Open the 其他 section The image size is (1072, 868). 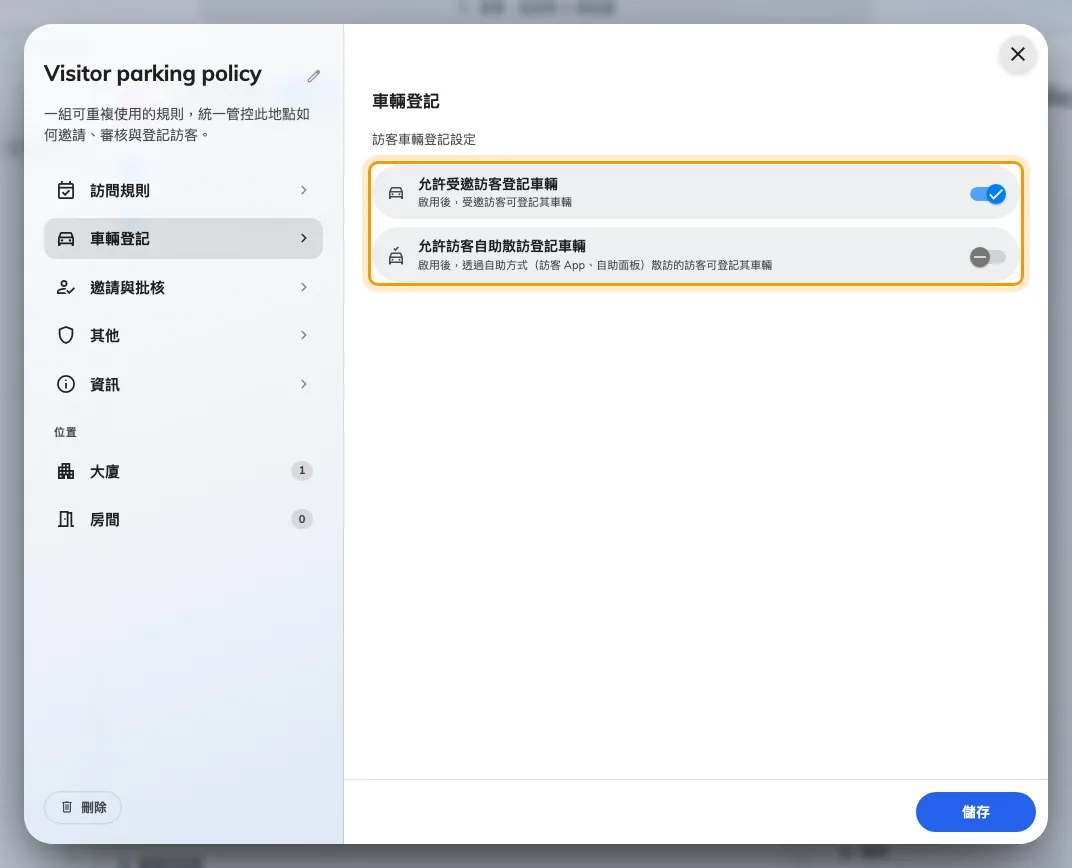(x=183, y=335)
